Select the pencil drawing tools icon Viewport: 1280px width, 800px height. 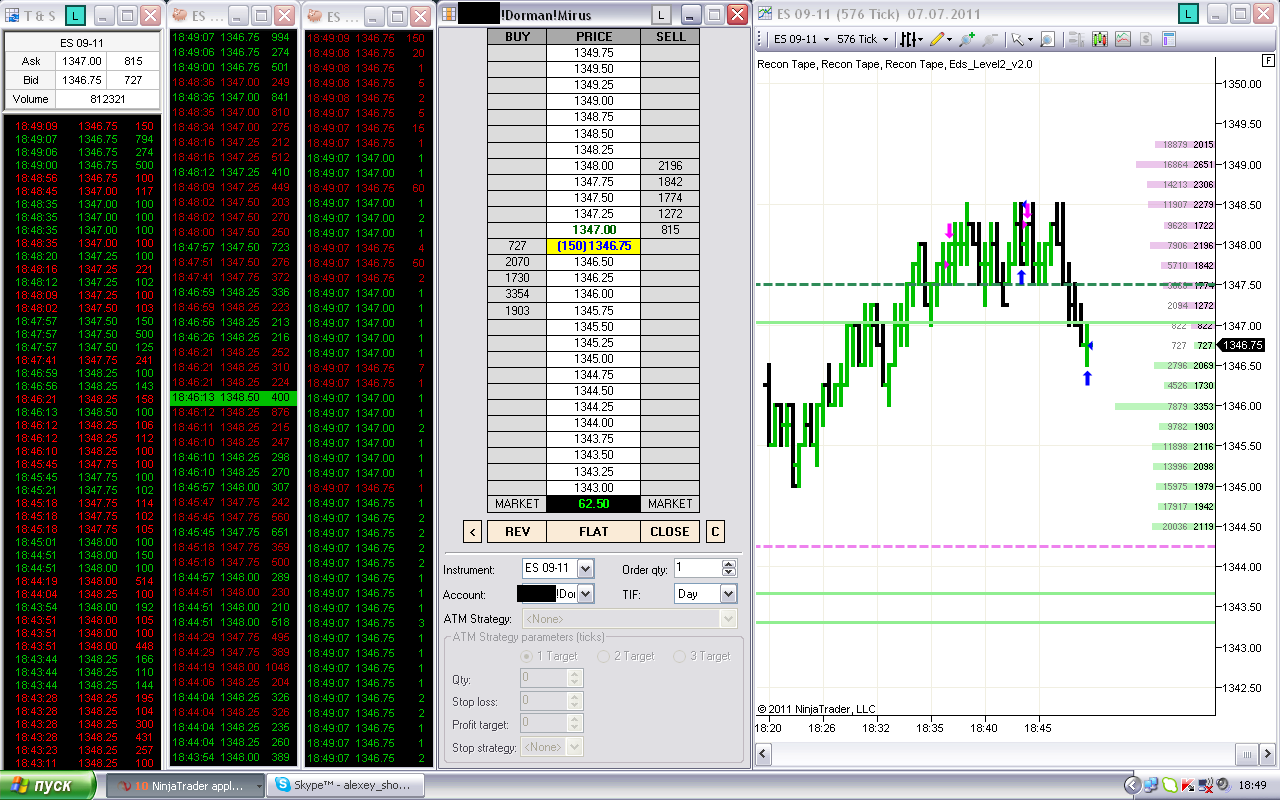(x=937, y=39)
